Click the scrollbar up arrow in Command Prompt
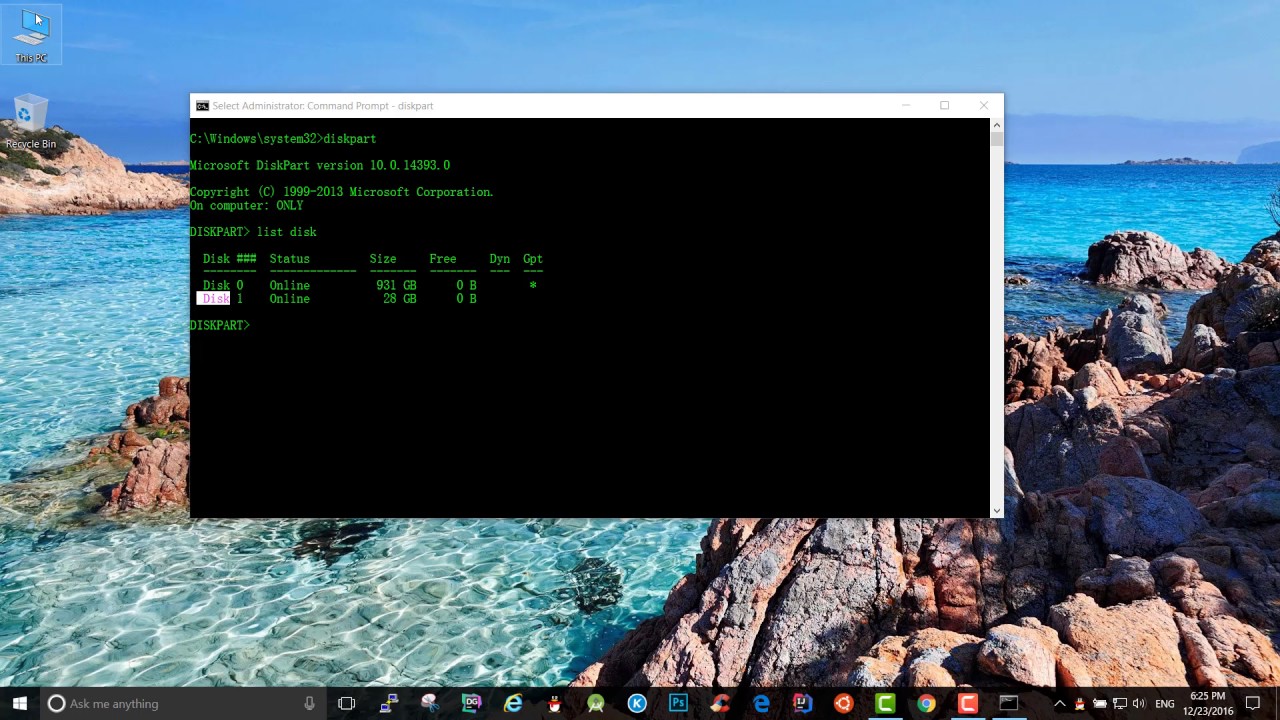 point(996,125)
